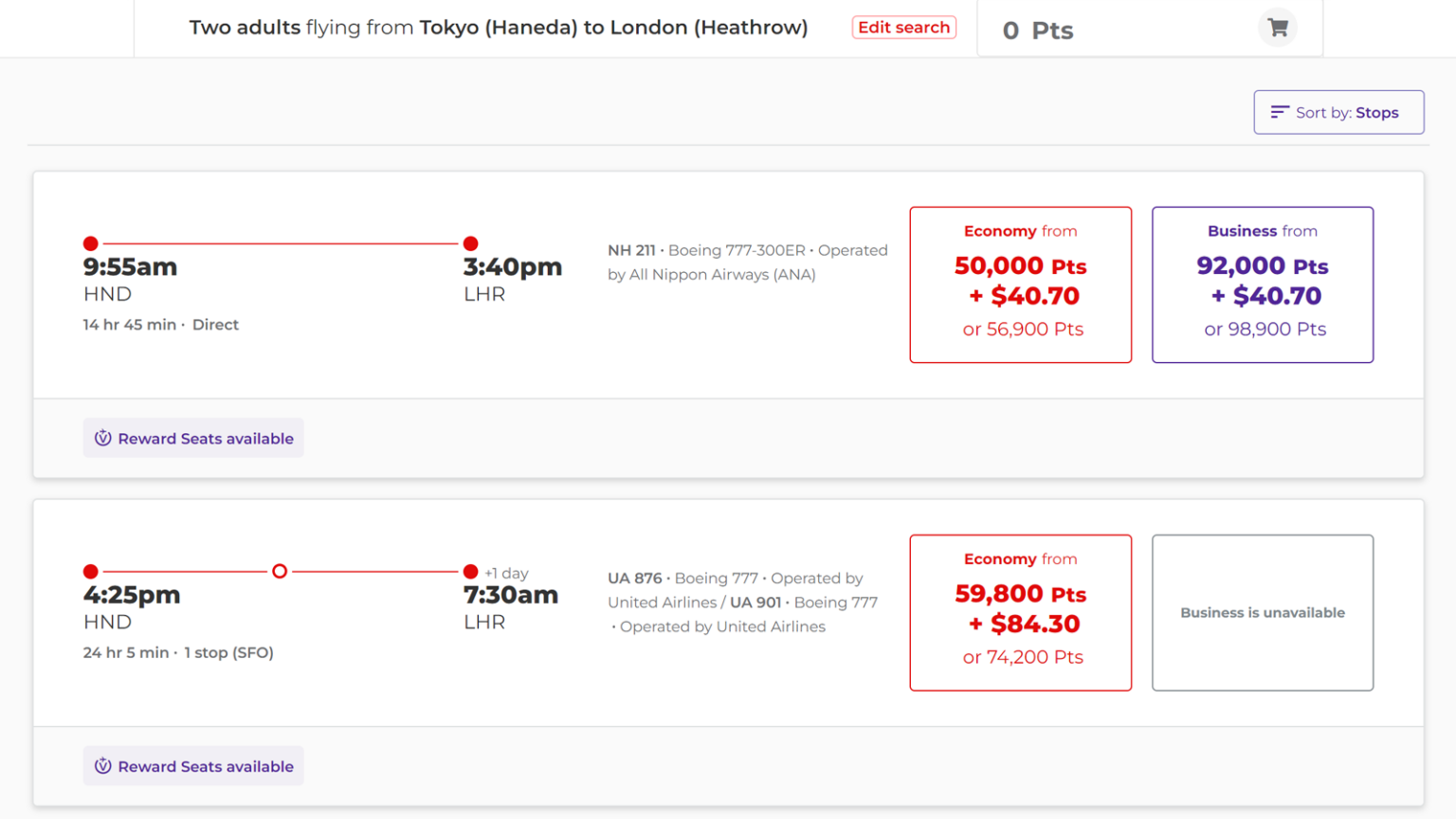Click the Reward Seats circular icon on the NH 211 flight
Viewport: 1456px width, 819px height.
click(x=104, y=438)
